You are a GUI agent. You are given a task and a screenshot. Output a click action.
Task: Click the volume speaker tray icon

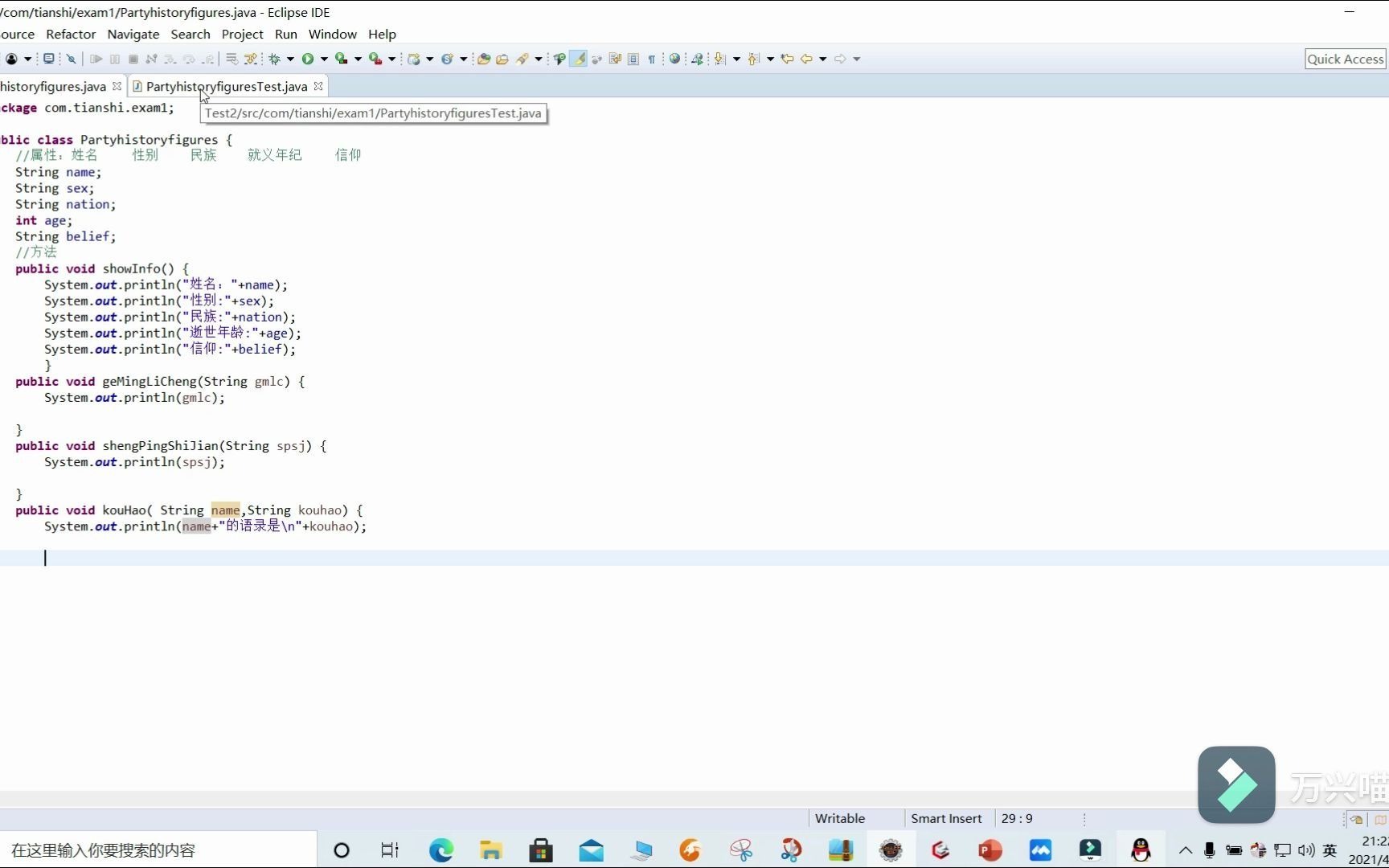[1306, 850]
